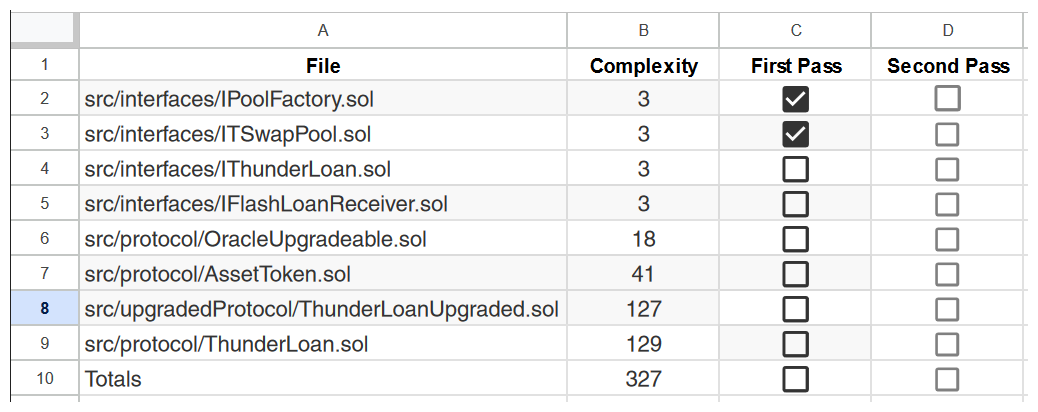Uncheck First Pass for IPoolFactory.sol
The height and width of the screenshot is (412, 1038).
796,99
